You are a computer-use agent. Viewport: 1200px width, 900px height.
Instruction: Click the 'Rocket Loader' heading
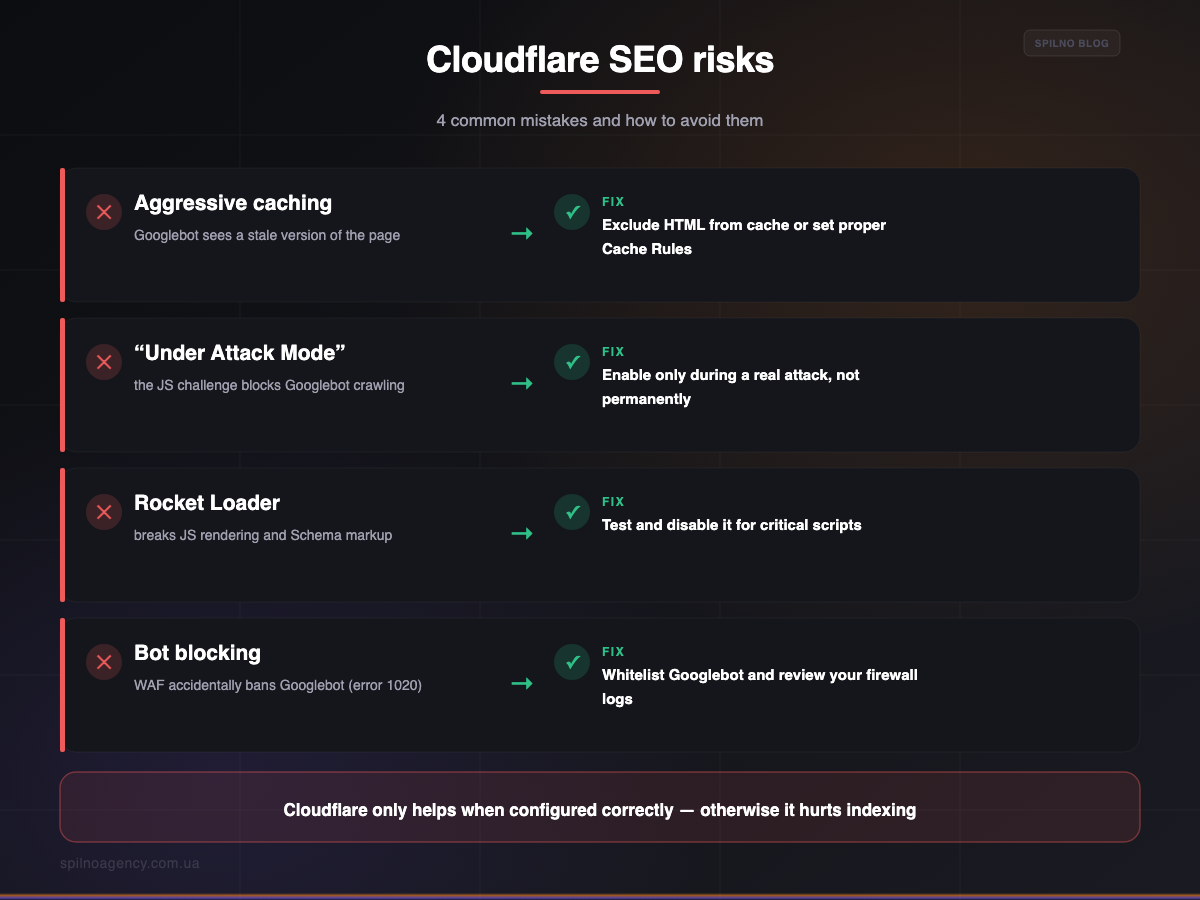(207, 503)
